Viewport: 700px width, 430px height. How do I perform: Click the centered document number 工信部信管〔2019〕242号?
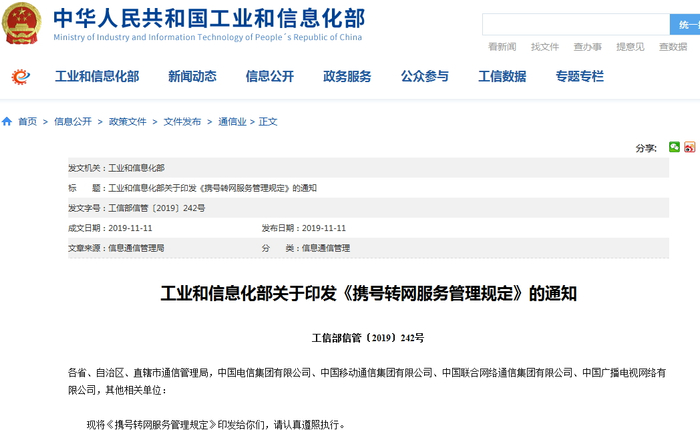368,338
